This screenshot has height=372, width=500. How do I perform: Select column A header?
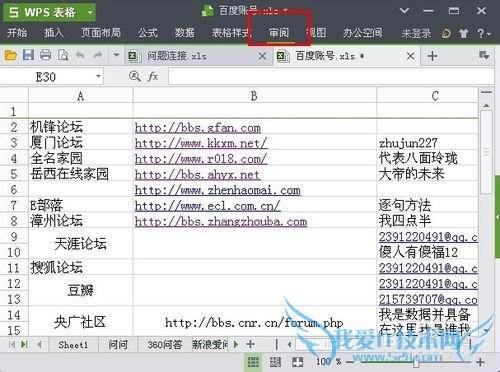(81, 96)
